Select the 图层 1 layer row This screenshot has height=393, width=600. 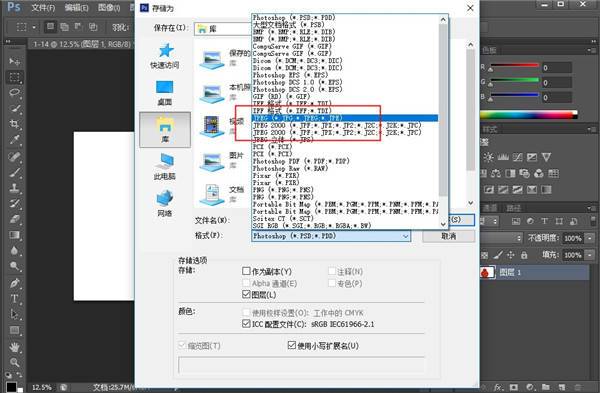535,272
